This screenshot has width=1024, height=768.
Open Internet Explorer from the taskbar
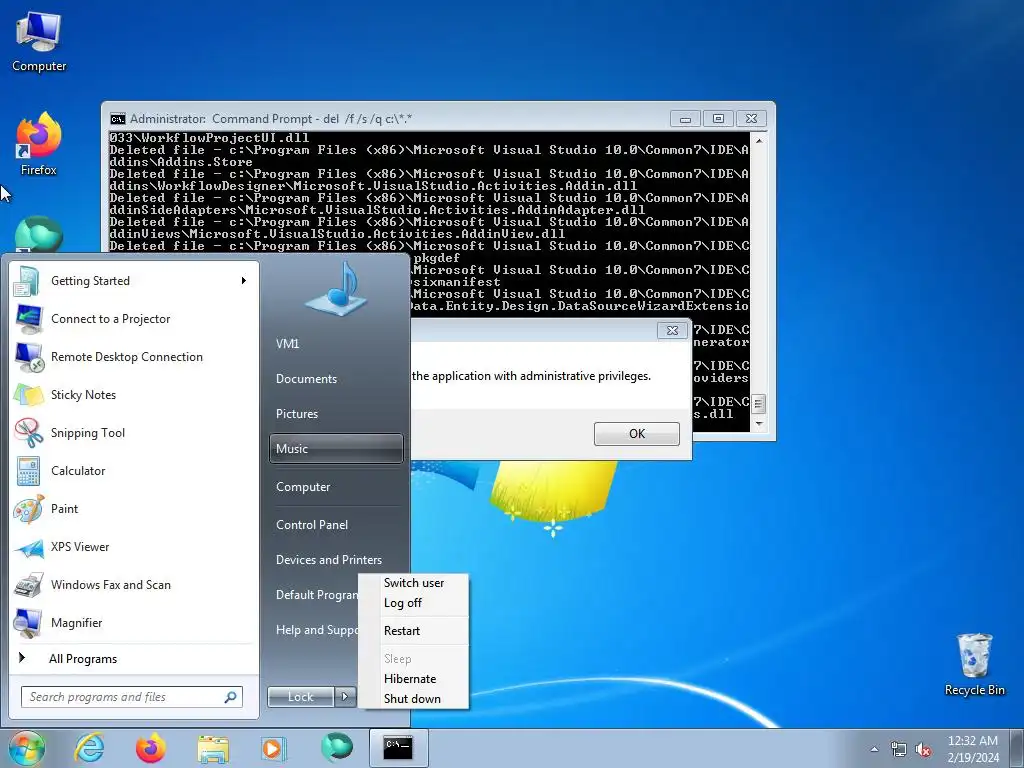coord(89,748)
